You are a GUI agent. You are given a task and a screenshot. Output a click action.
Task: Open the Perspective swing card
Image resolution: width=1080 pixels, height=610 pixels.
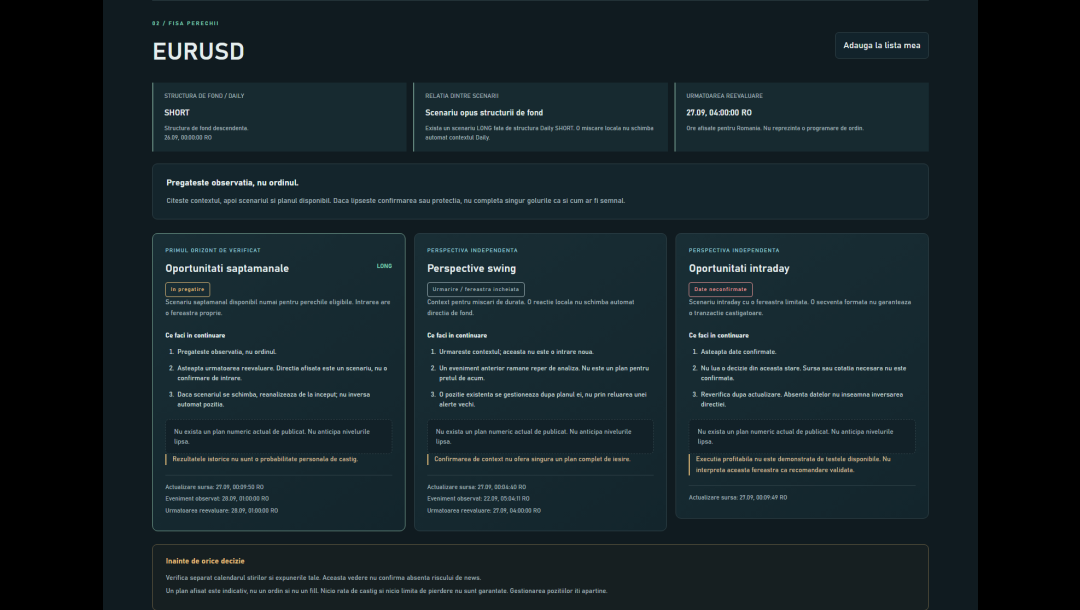click(x=540, y=382)
